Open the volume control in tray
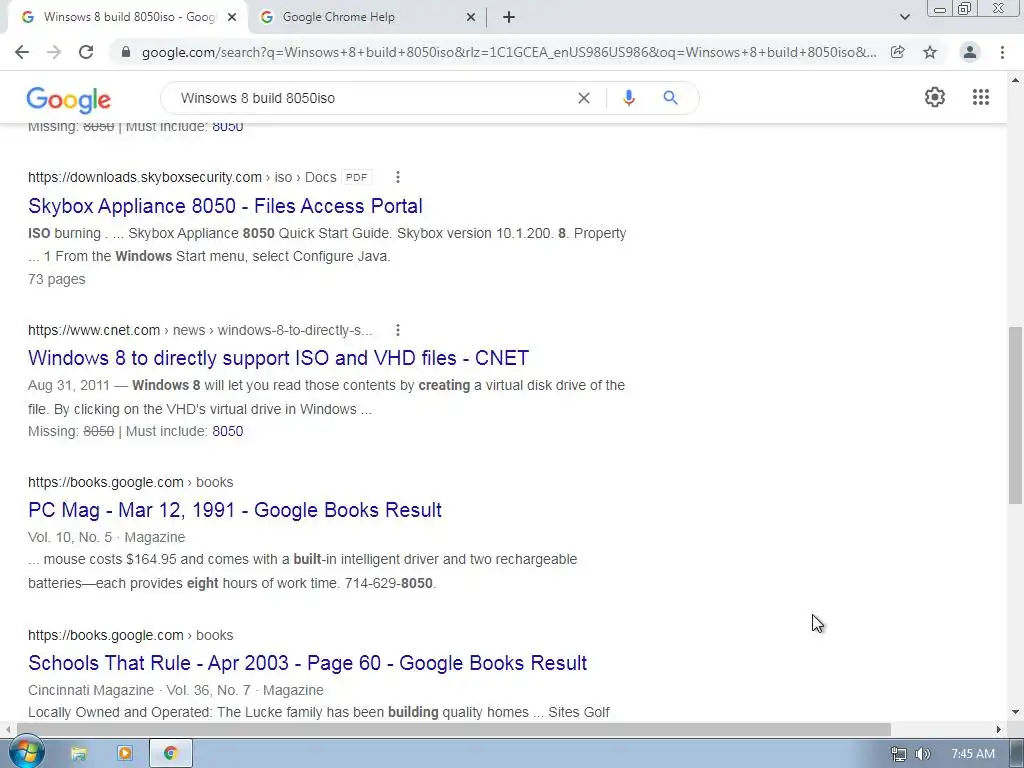 pyautogui.click(x=922, y=754)
